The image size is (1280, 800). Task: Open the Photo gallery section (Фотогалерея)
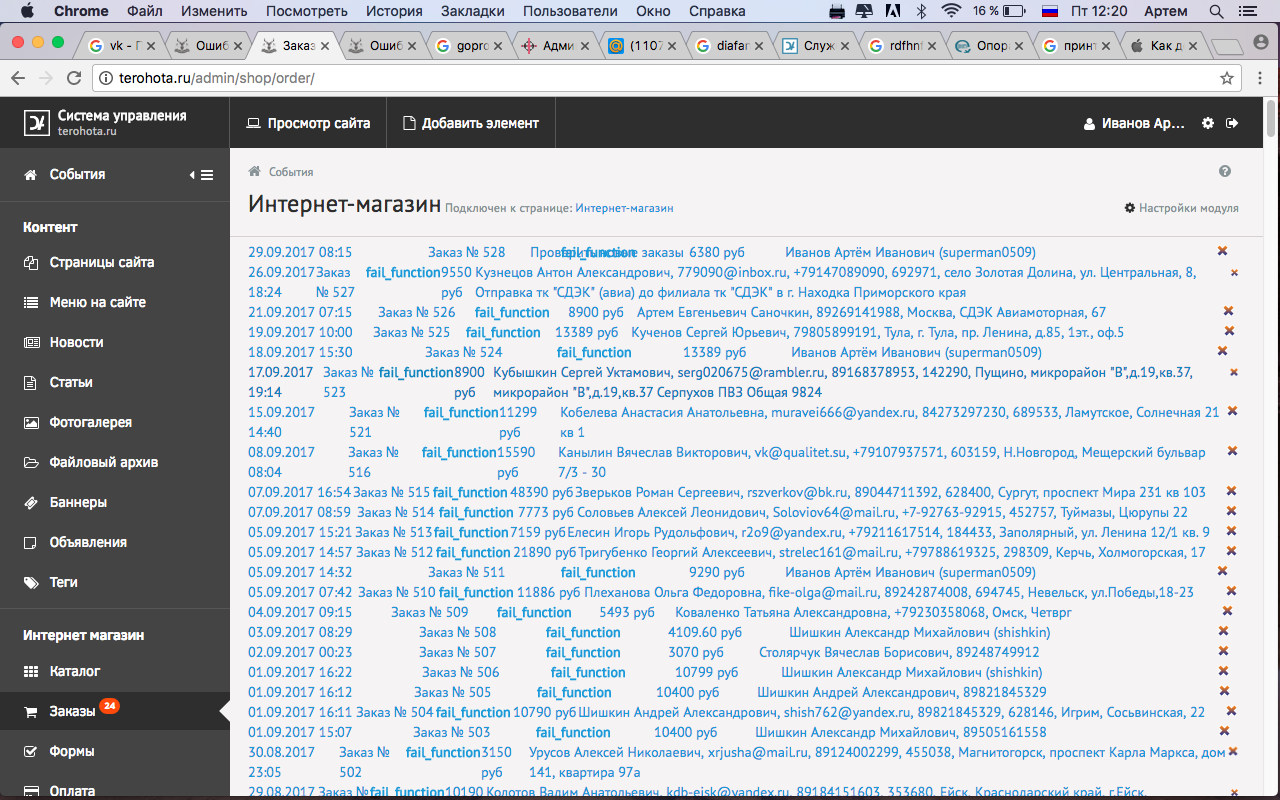[90, 422]
